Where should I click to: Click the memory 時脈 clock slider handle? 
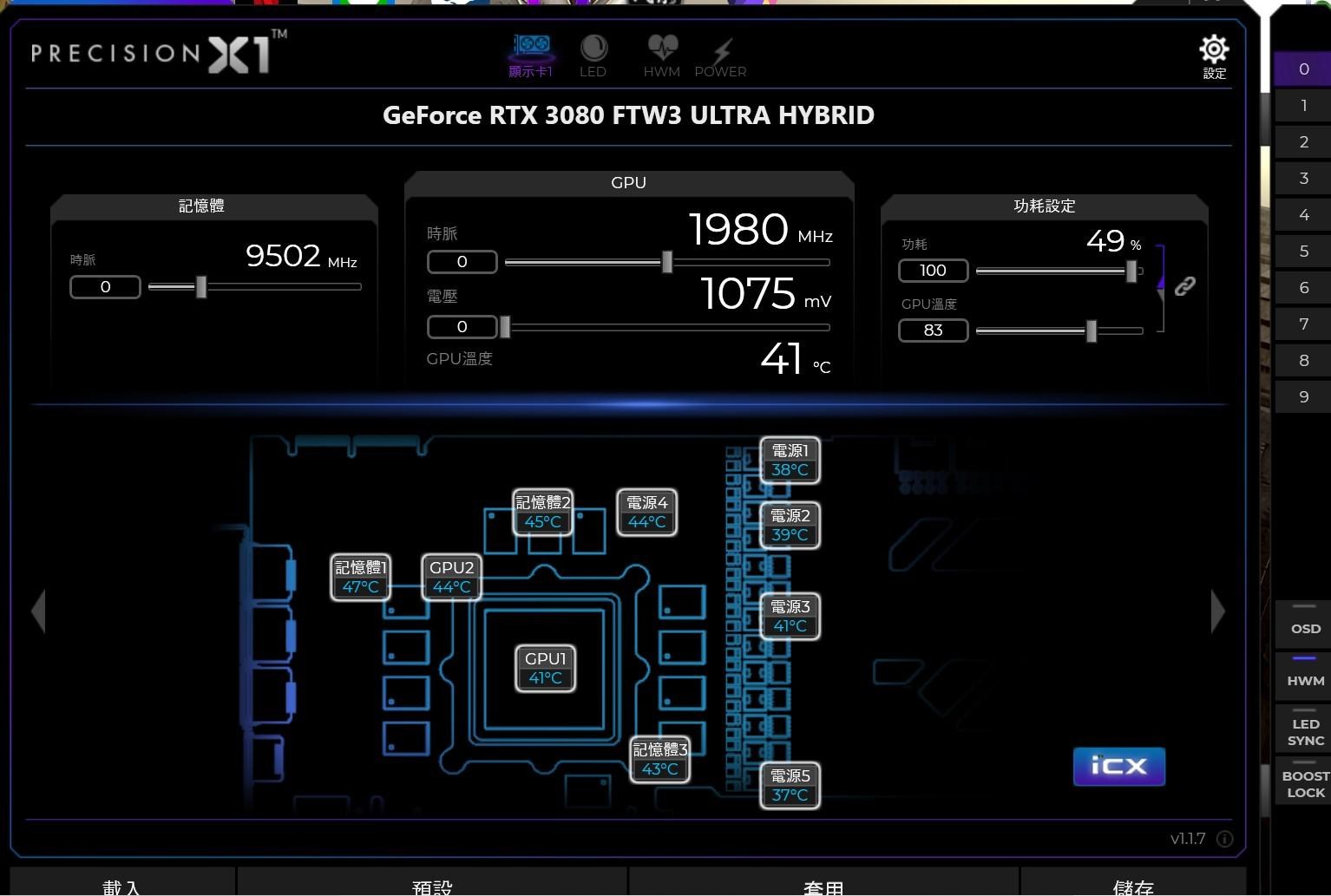(201, 287)
